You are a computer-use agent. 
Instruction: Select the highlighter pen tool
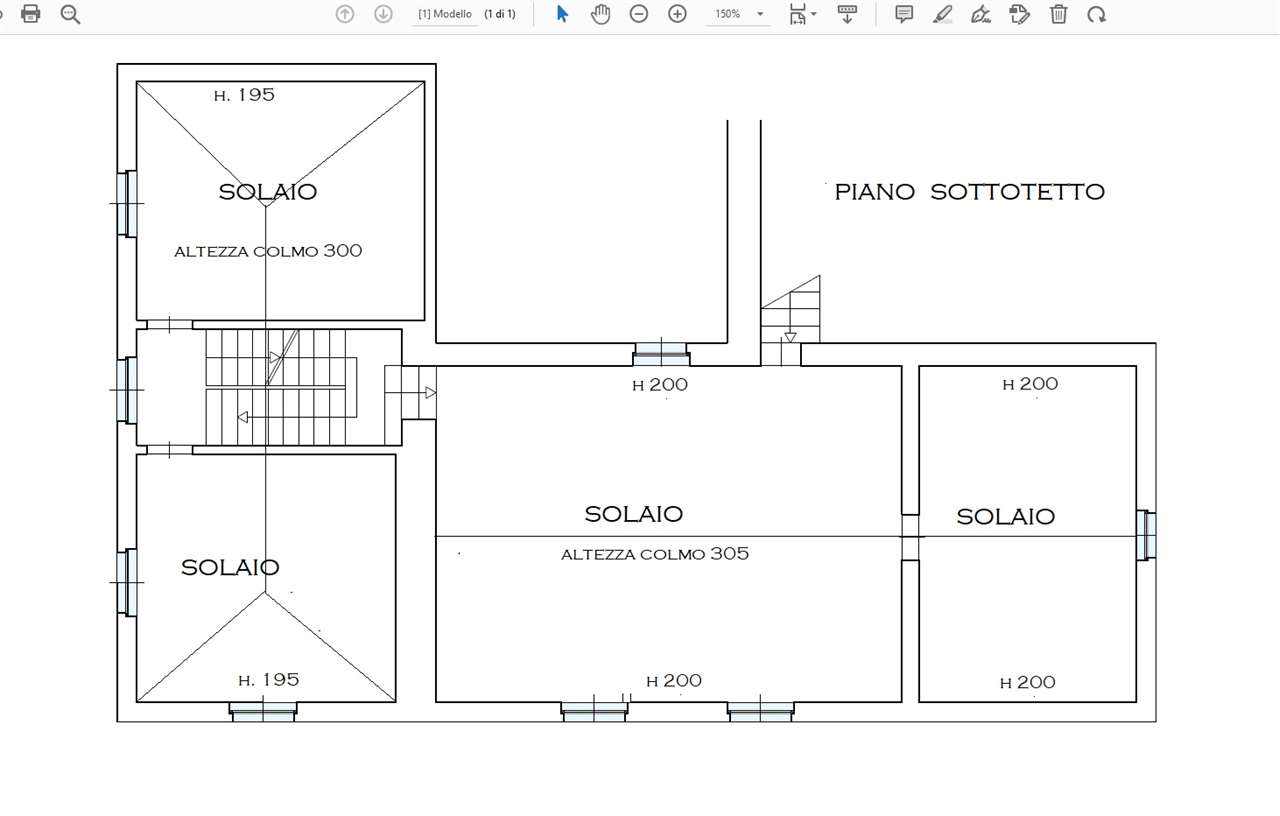(x=942, y=14)
